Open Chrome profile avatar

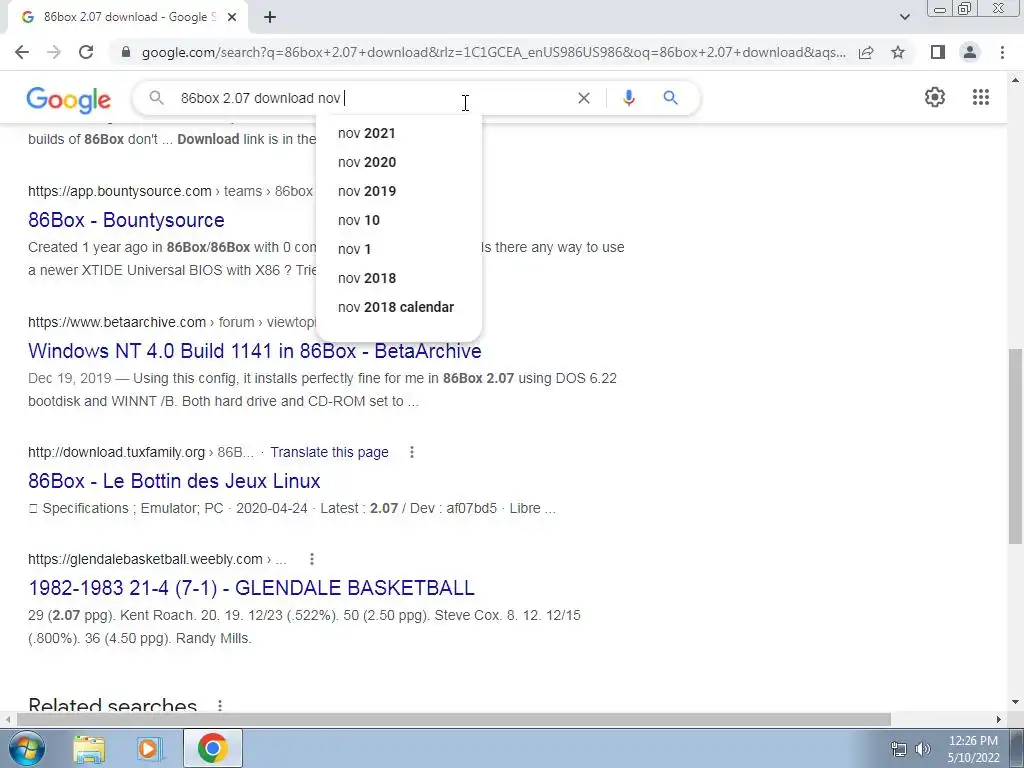tap(970, 52)
